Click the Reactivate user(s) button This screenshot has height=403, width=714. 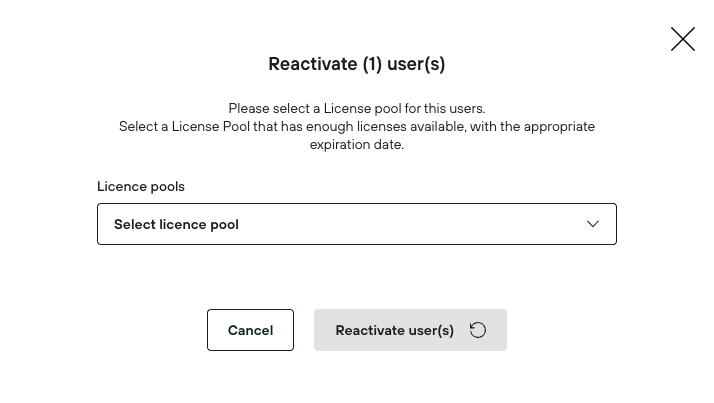point(410,330)
